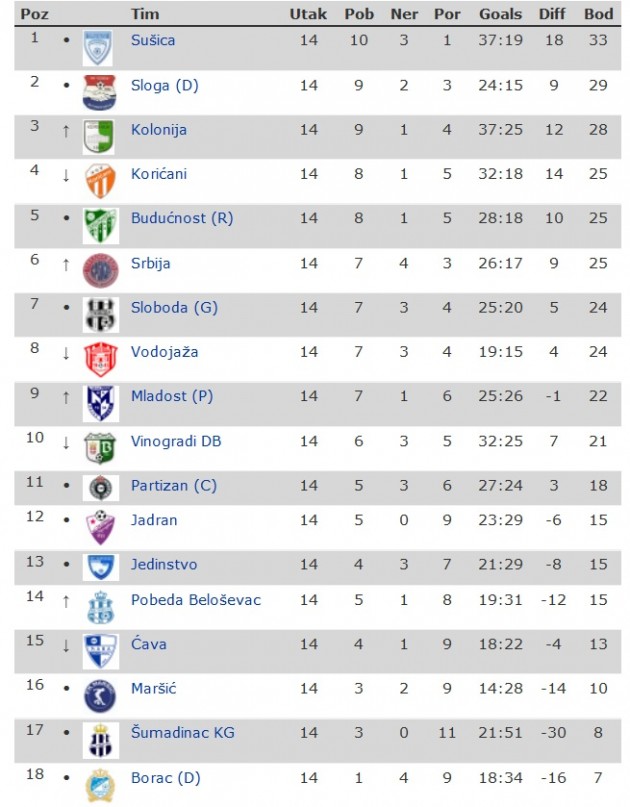Click the Partizan (C) club logo
The width and height of the screenshot is (630, 807).
pos(100,487)
